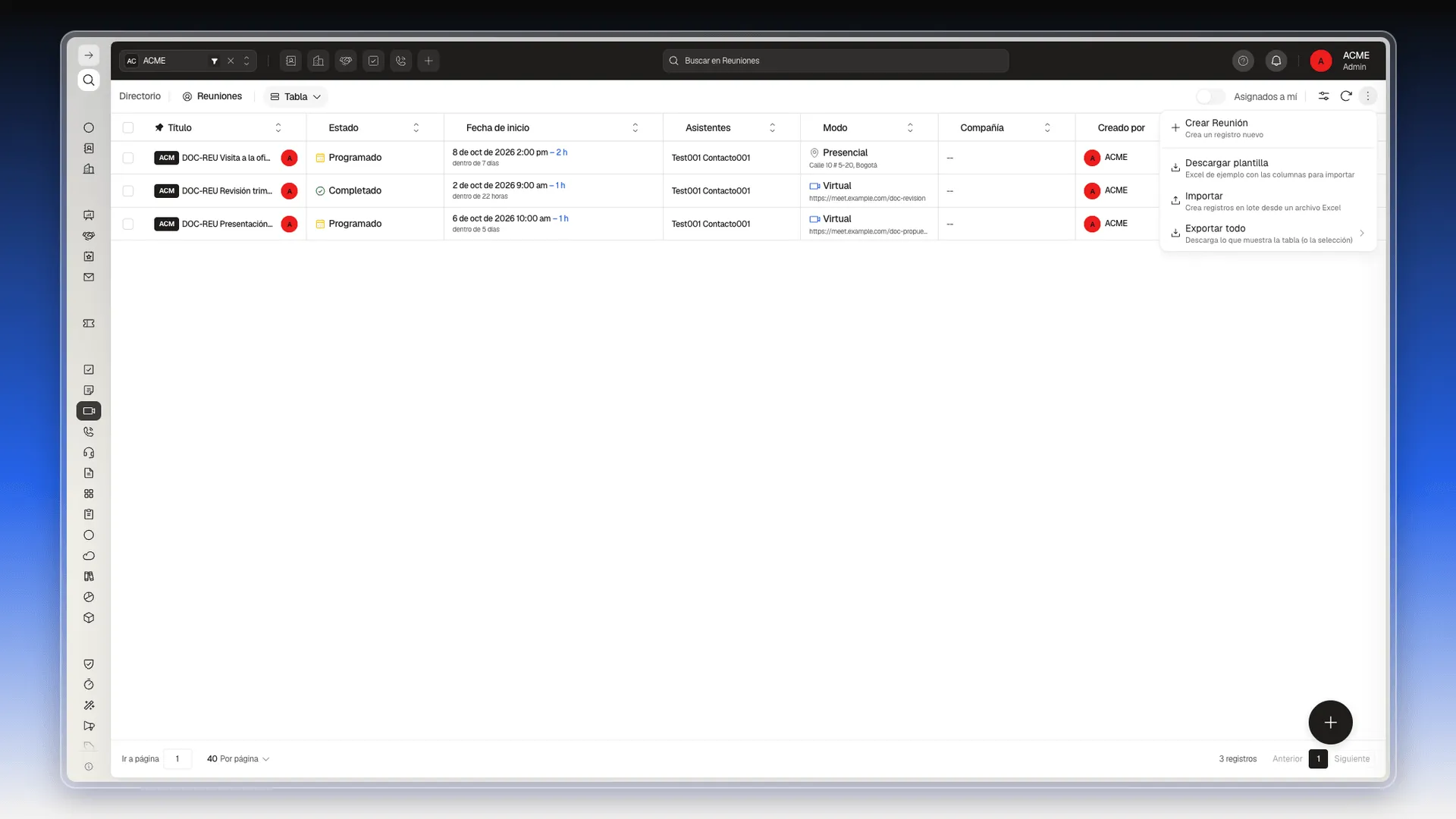Viewport: 1456px width, 819px height.
Task: Click the headset support sidebar icon
Action: tap(89, 453)
